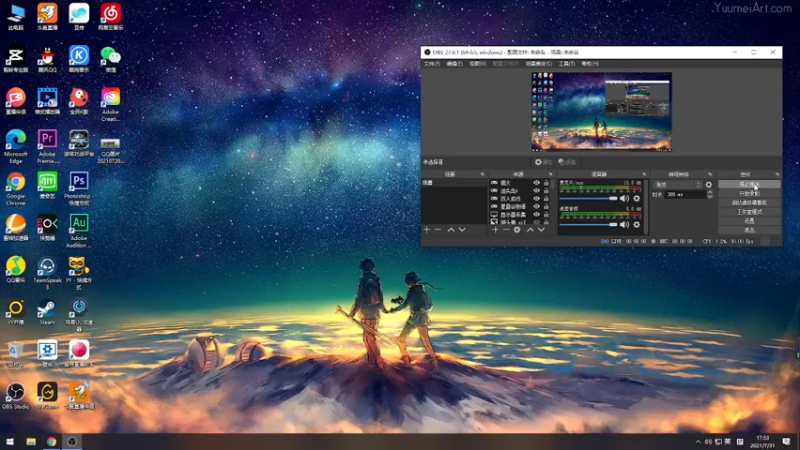Toggle visibility eye of the fourth source
This screenshot has height=450, width=800.
pyautogui.click(x=536, y=207)
